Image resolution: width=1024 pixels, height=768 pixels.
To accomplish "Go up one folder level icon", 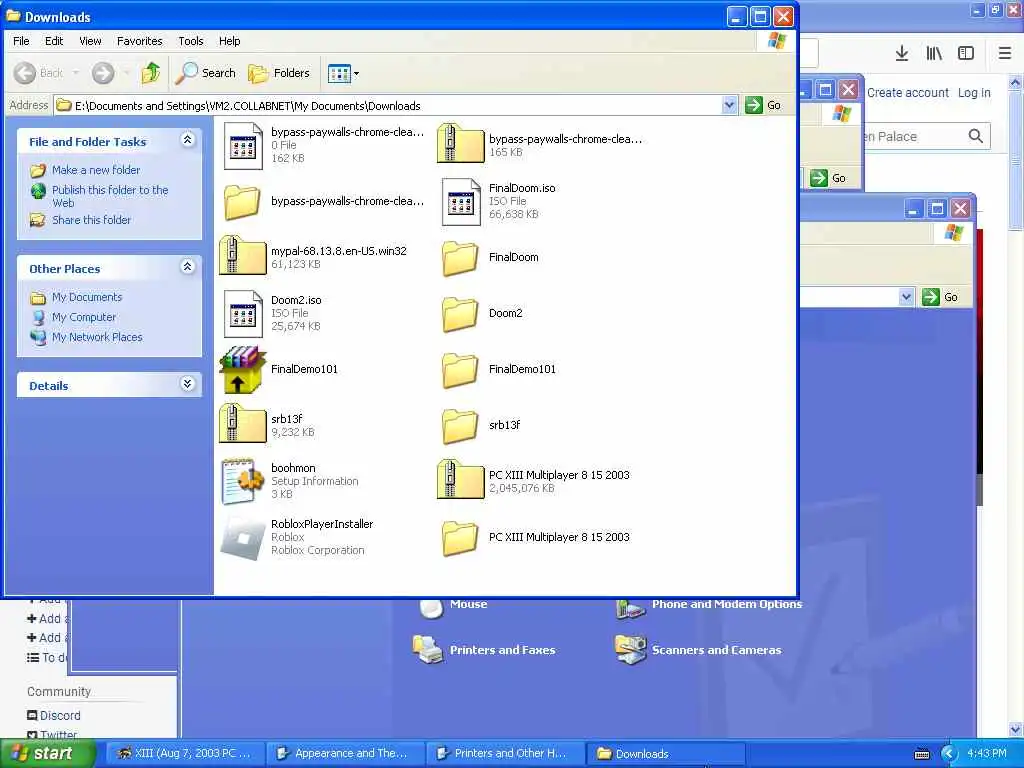I will (151, 73).
